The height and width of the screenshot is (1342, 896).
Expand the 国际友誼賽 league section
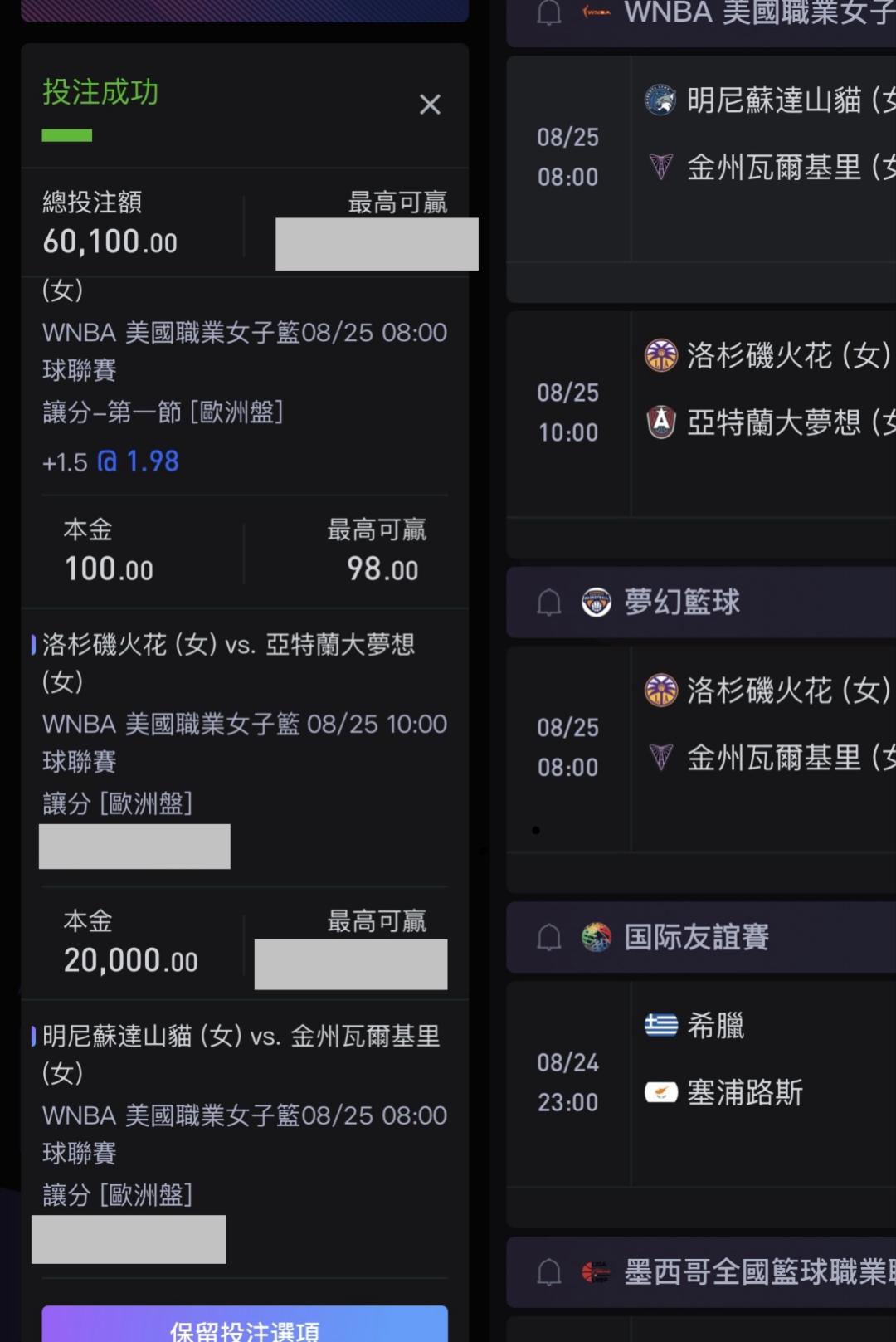click(701, 938)
